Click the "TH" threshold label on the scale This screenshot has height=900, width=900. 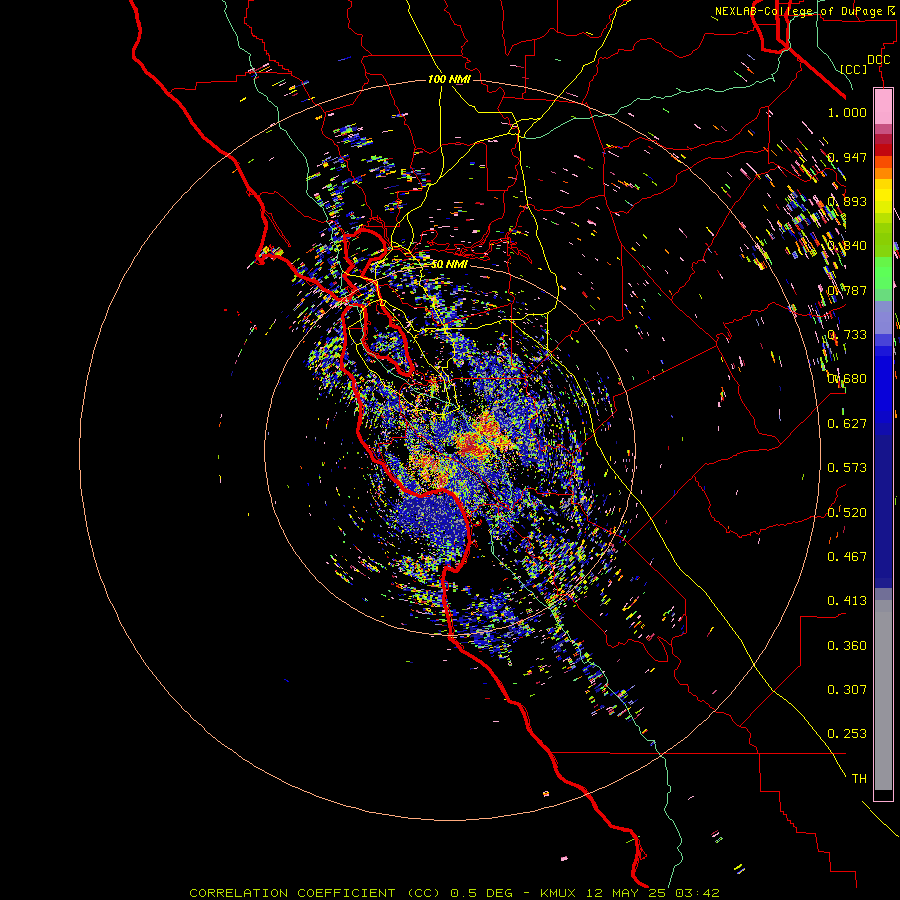(x=859, y=778)
